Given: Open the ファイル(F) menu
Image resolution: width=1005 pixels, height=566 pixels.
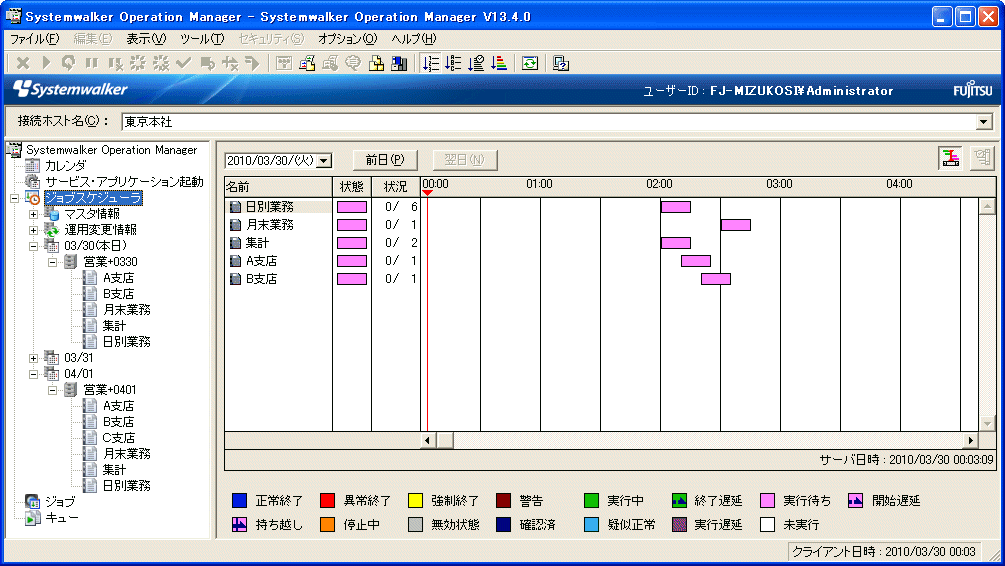Looking at the screenshot, I should tap(34, 38).
